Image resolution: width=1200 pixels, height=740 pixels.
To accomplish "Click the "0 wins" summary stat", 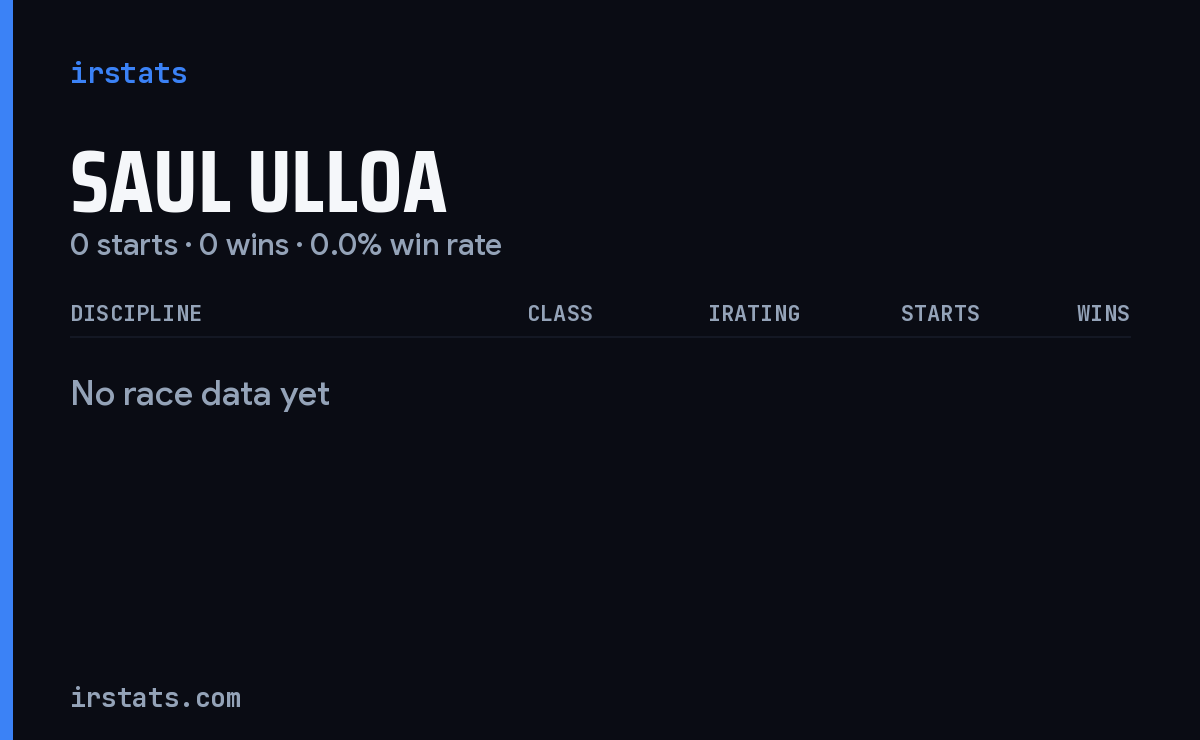I will [x=244, y=245].
